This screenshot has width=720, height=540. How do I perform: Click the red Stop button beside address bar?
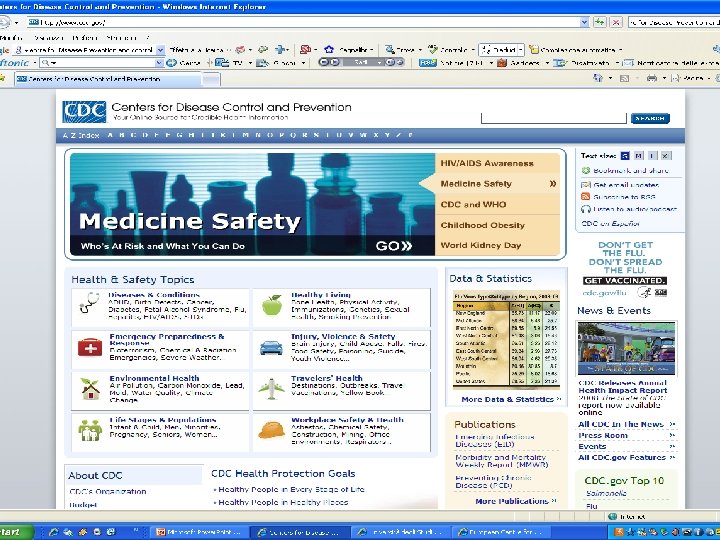[x=616, y=22]
